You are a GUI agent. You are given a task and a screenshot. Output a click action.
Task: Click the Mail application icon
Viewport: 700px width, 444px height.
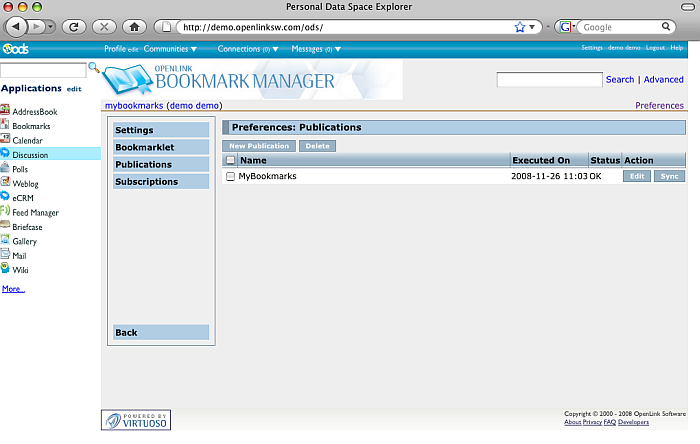(x=5, y=255)
